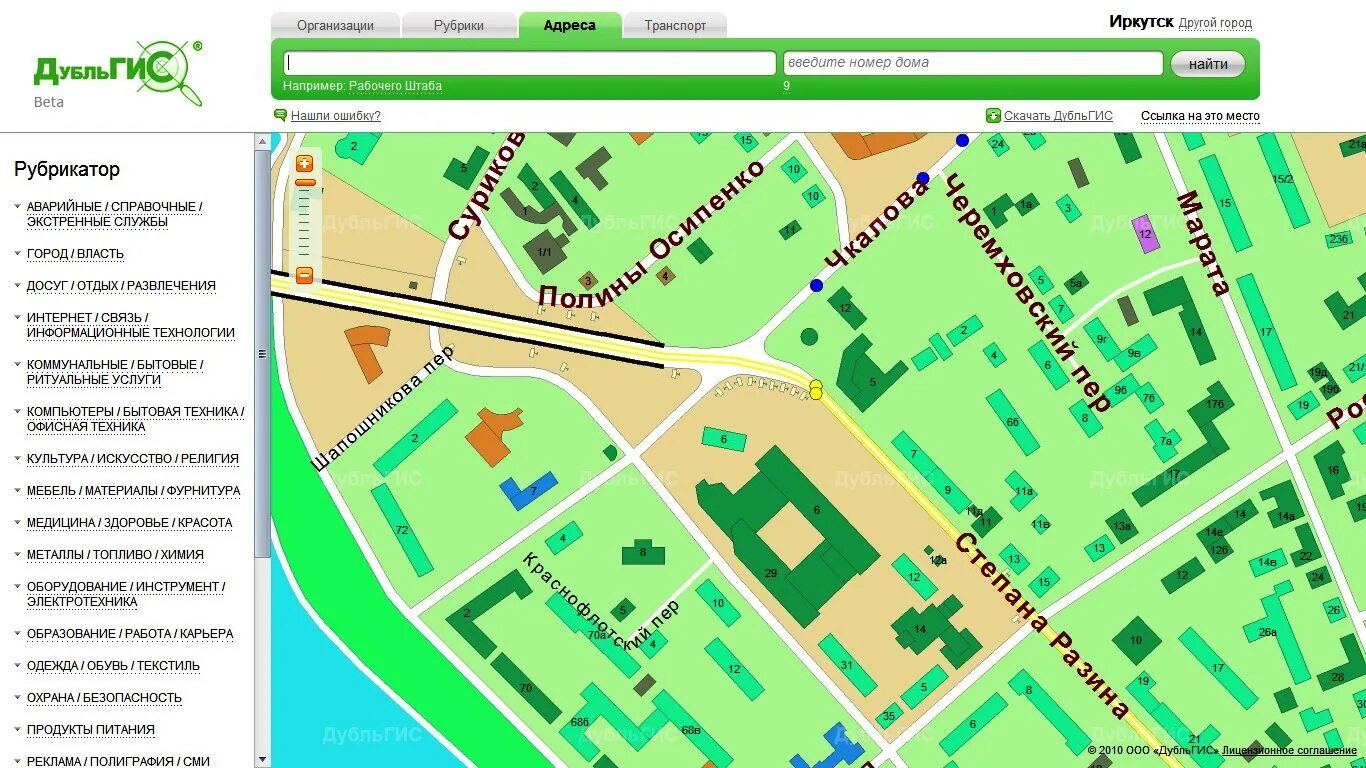Open Металлы / Топливо / Химия category

tap(115, 555)
